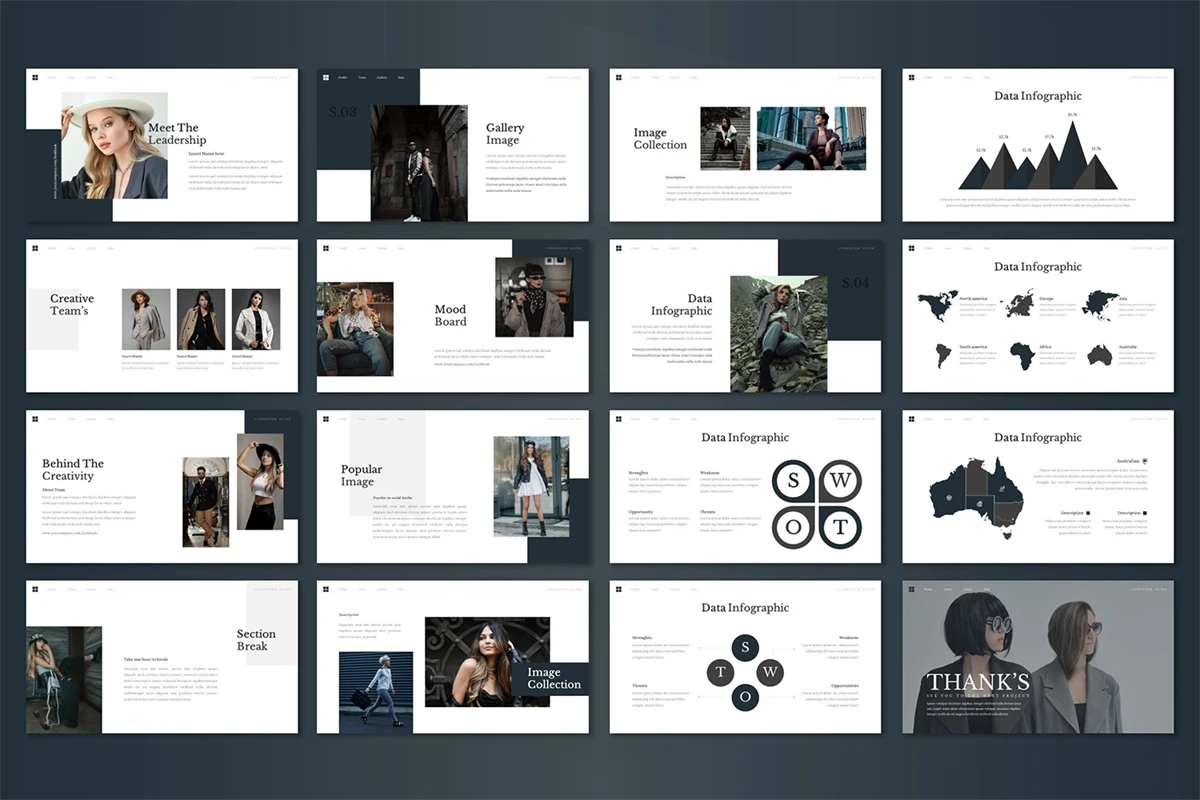Select the T circle in the diamond SWOT layout
Screen dimensions: 1200x800
718,671
